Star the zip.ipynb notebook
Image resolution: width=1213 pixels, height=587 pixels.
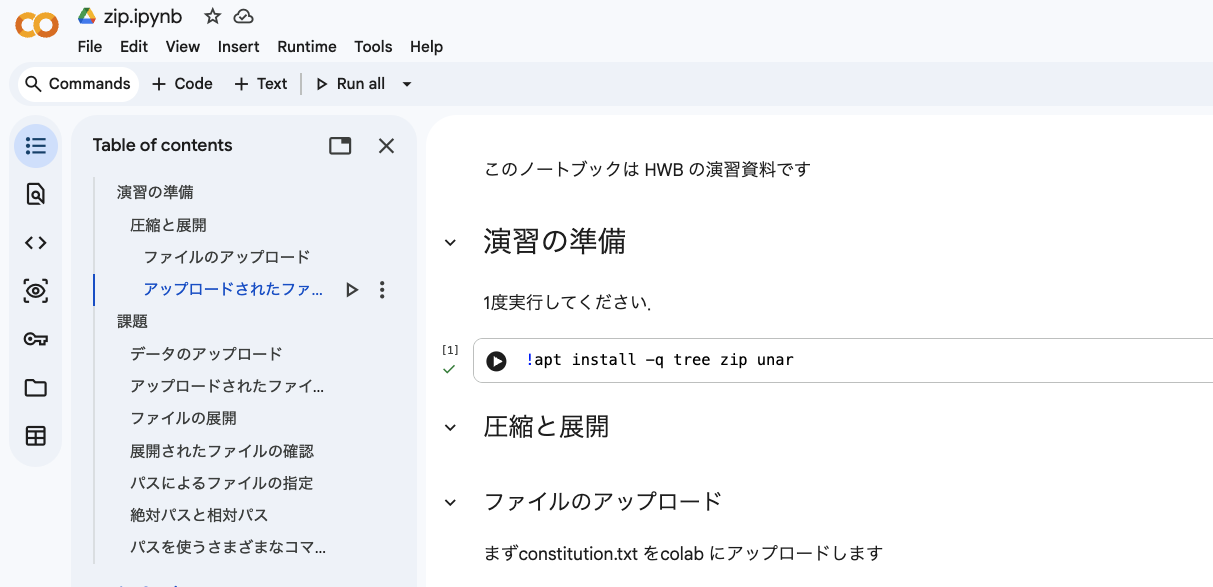(212, 16)
